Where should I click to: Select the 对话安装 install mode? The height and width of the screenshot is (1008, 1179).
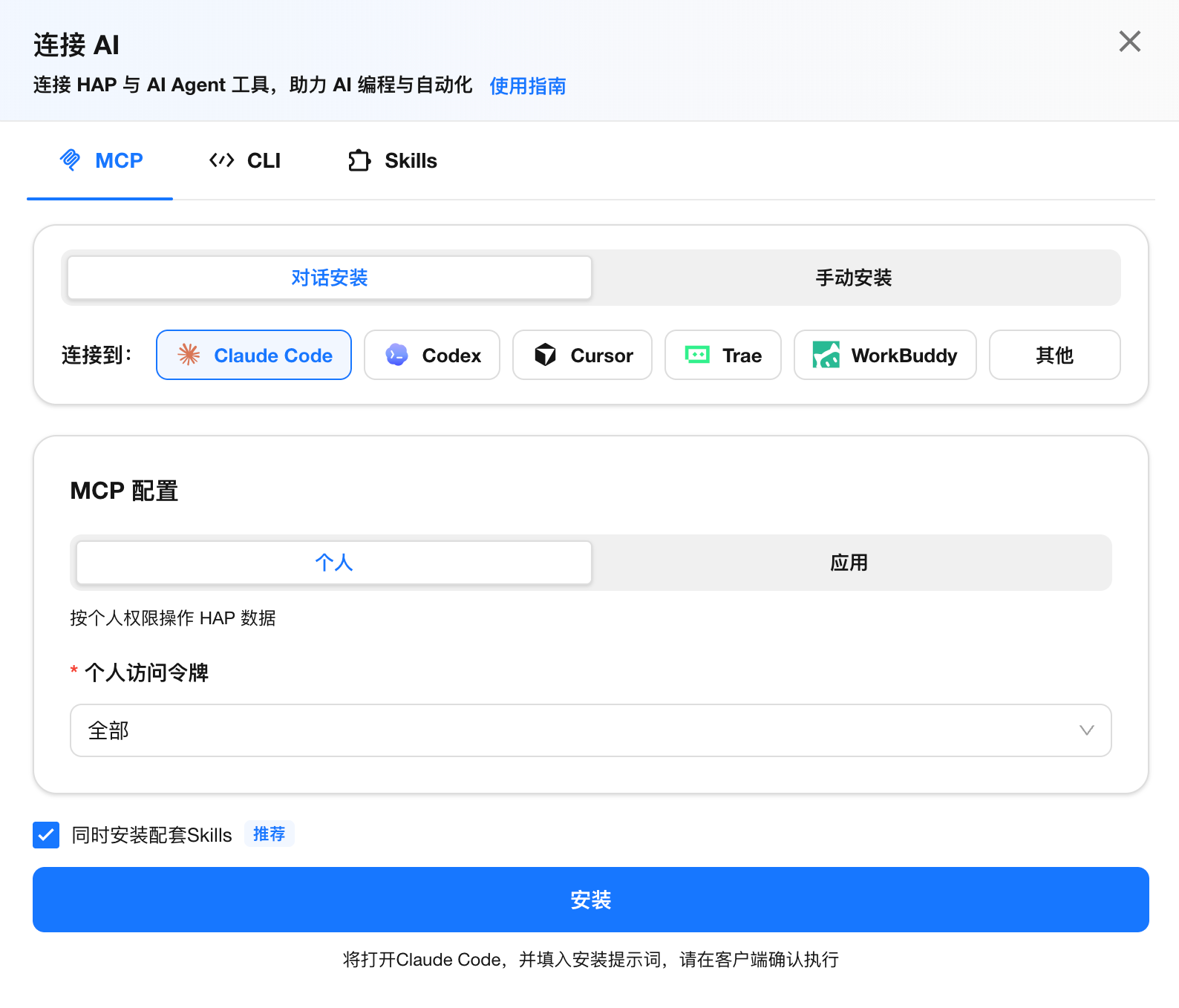[330, 278]
